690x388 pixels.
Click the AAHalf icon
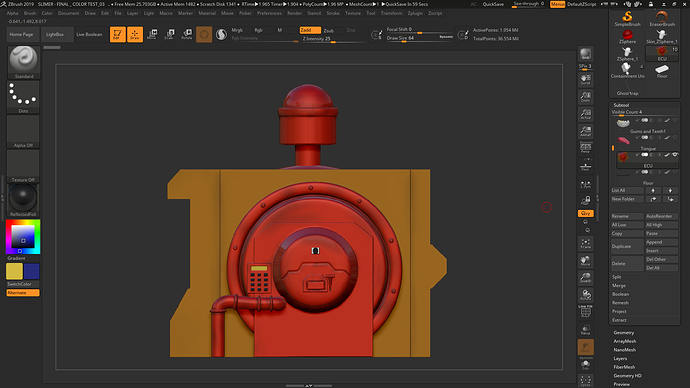(x=585, y=131)
